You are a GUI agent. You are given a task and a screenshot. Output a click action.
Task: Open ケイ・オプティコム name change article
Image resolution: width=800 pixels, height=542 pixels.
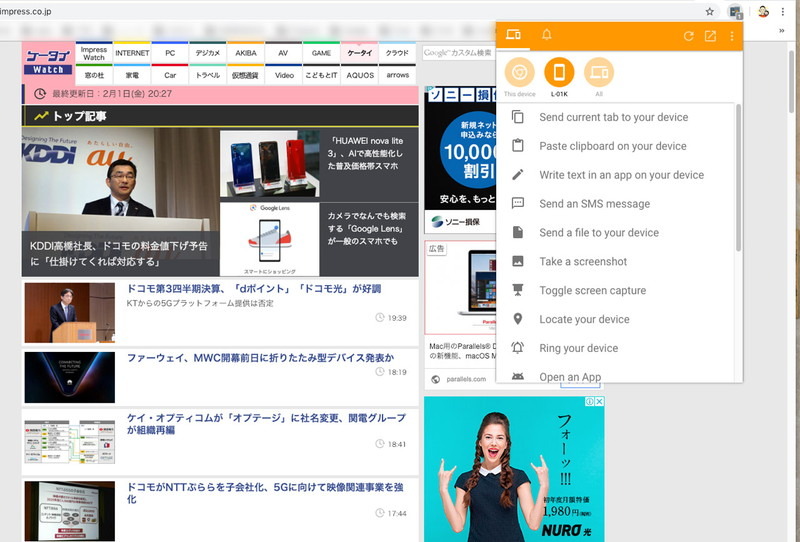coord(266,424)
